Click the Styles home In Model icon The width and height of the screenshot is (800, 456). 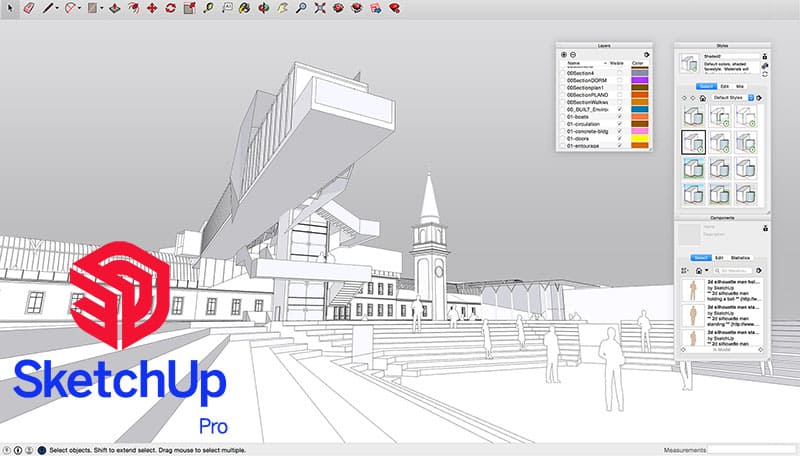click(703, 98)
